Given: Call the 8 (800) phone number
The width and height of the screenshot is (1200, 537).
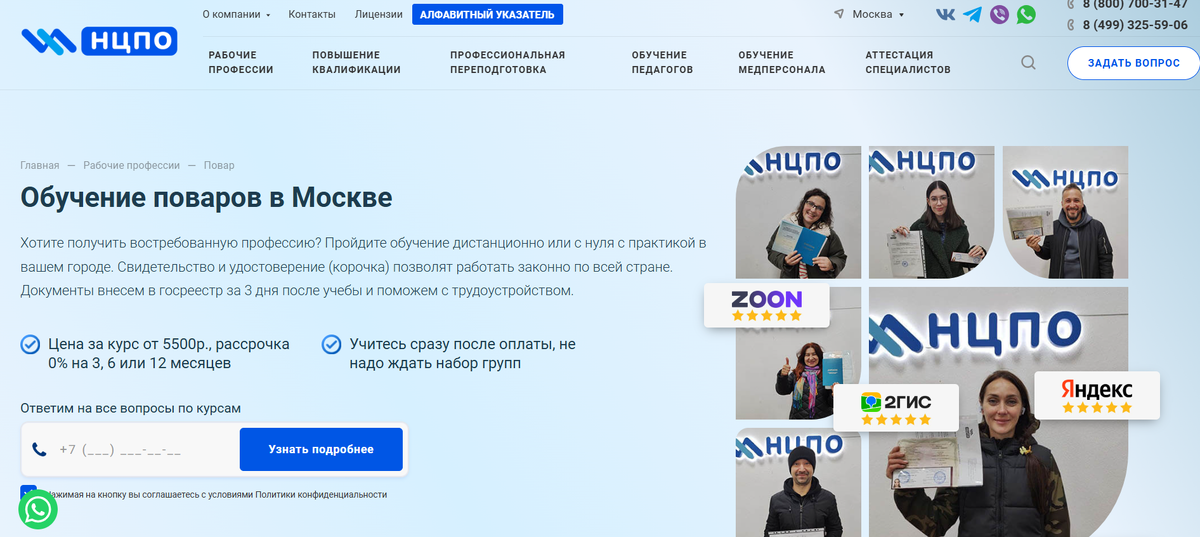Looking at the screenshot, I should (1134, 4).
